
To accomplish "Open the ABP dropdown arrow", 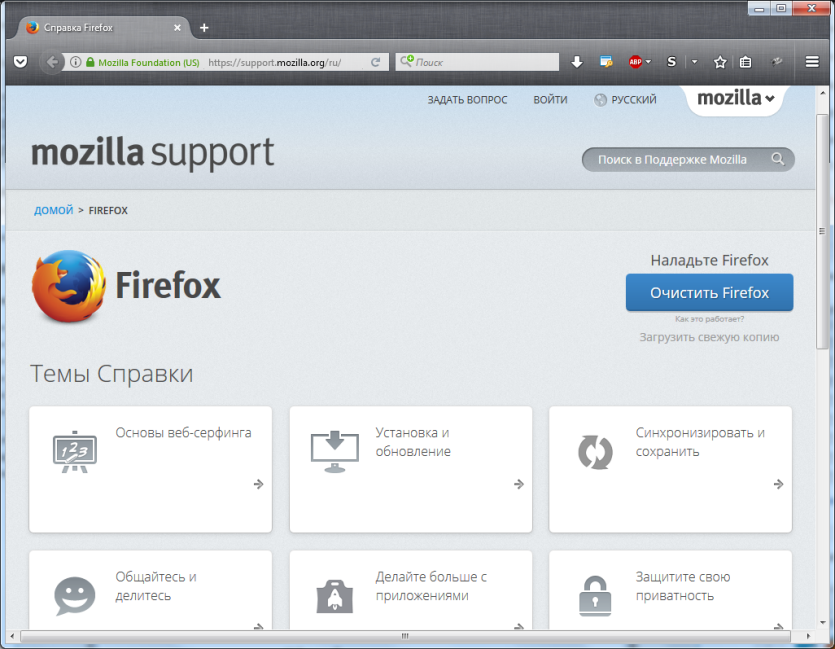I will click(648, 62).
